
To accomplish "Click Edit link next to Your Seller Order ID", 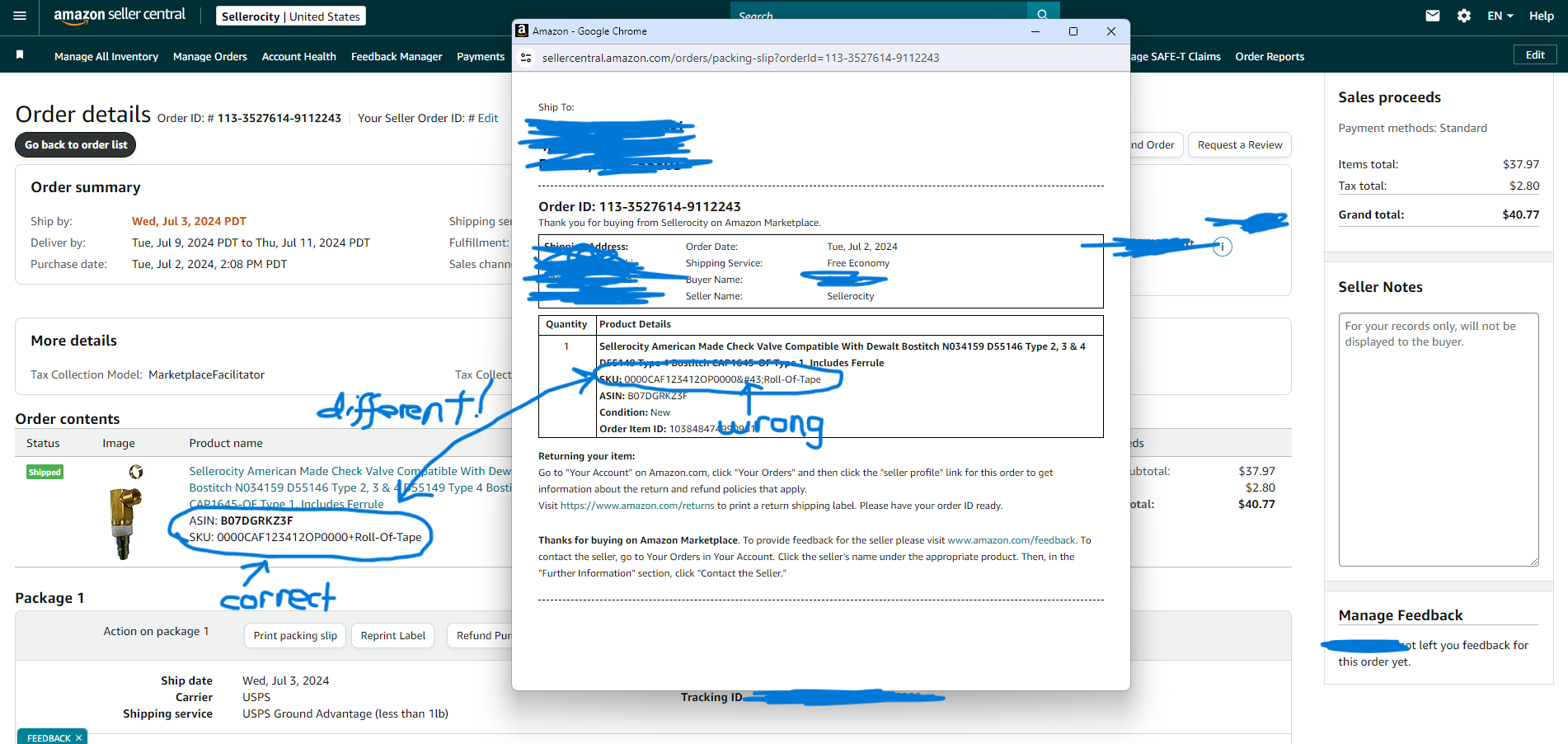I will point(488,118).
